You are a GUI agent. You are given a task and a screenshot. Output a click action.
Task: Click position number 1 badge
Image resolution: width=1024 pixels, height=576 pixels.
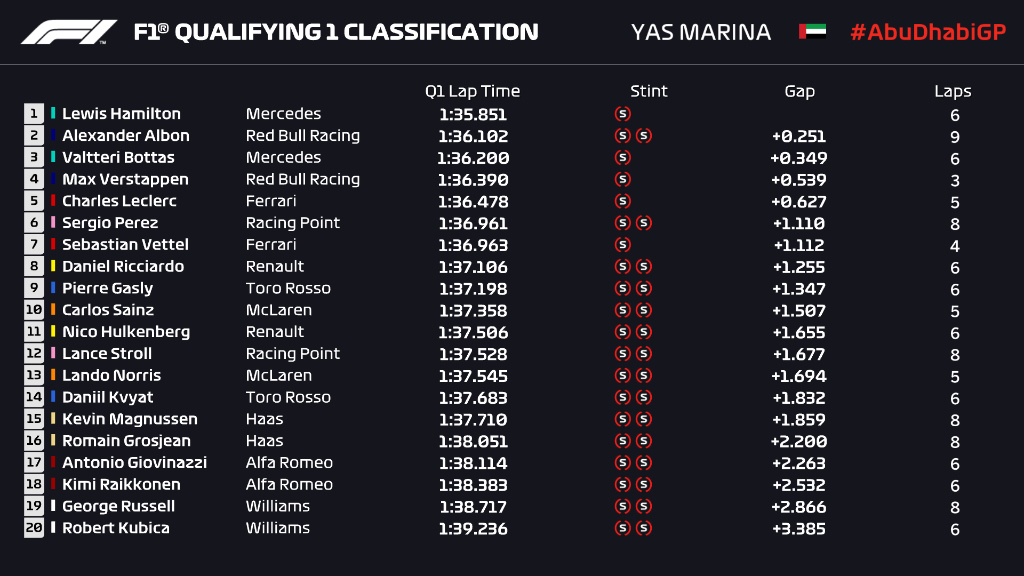point(34,114)
